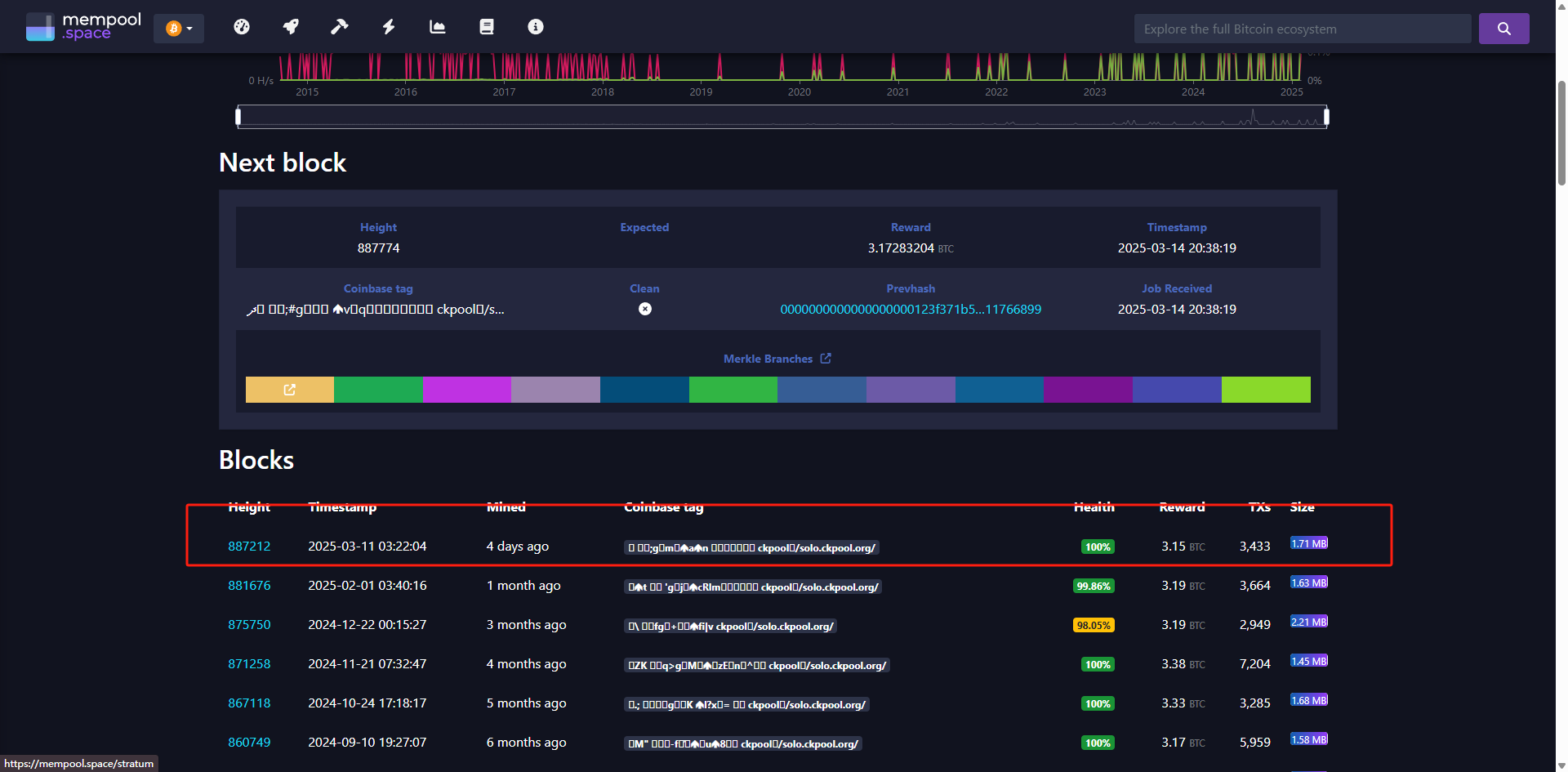Screen dimensions: 1568x772
Task: Follow the Prevhash link 0000...11766899
Action: 910,310
